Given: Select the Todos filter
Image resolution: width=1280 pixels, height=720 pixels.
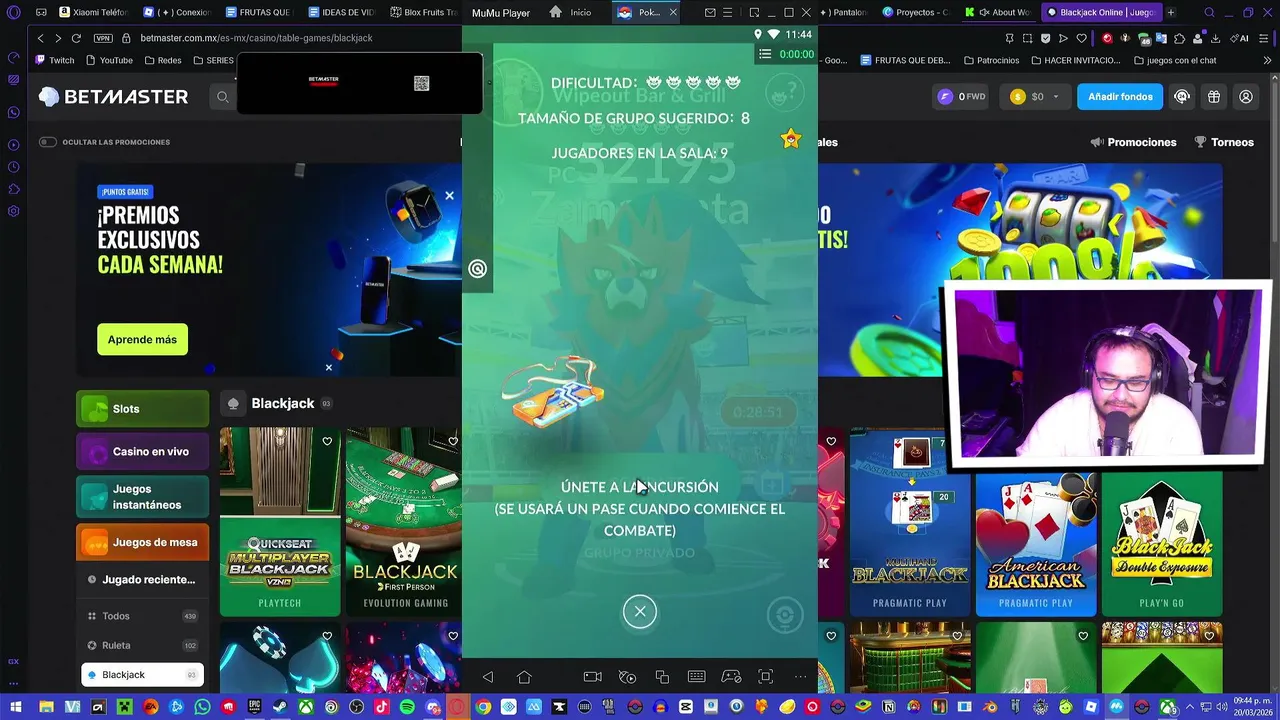Looking at the screenshot, I should pyautogui.click(x=142, y=616).
